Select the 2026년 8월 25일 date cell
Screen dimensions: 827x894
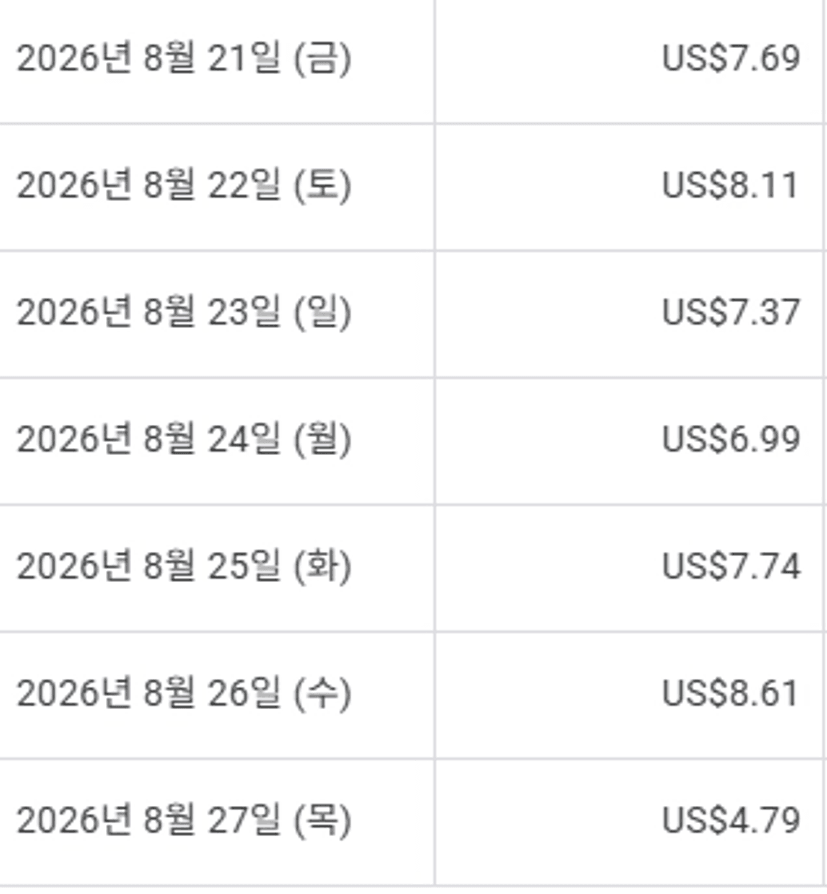click(217, 568)
